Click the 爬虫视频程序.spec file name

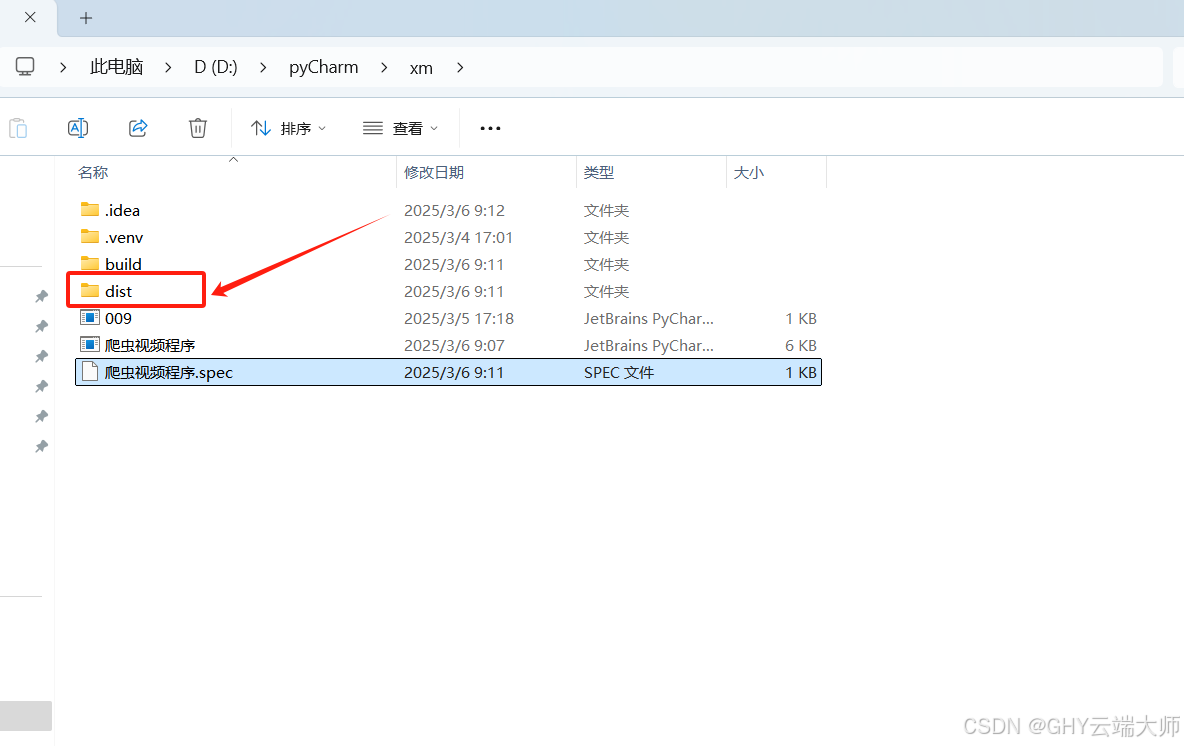[x=169, y=373]
